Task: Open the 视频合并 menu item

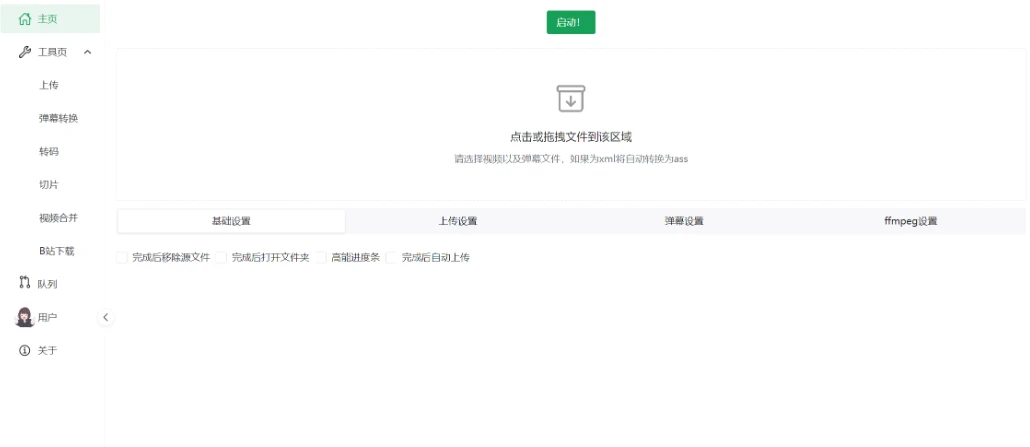Action: tap(58, 218)
